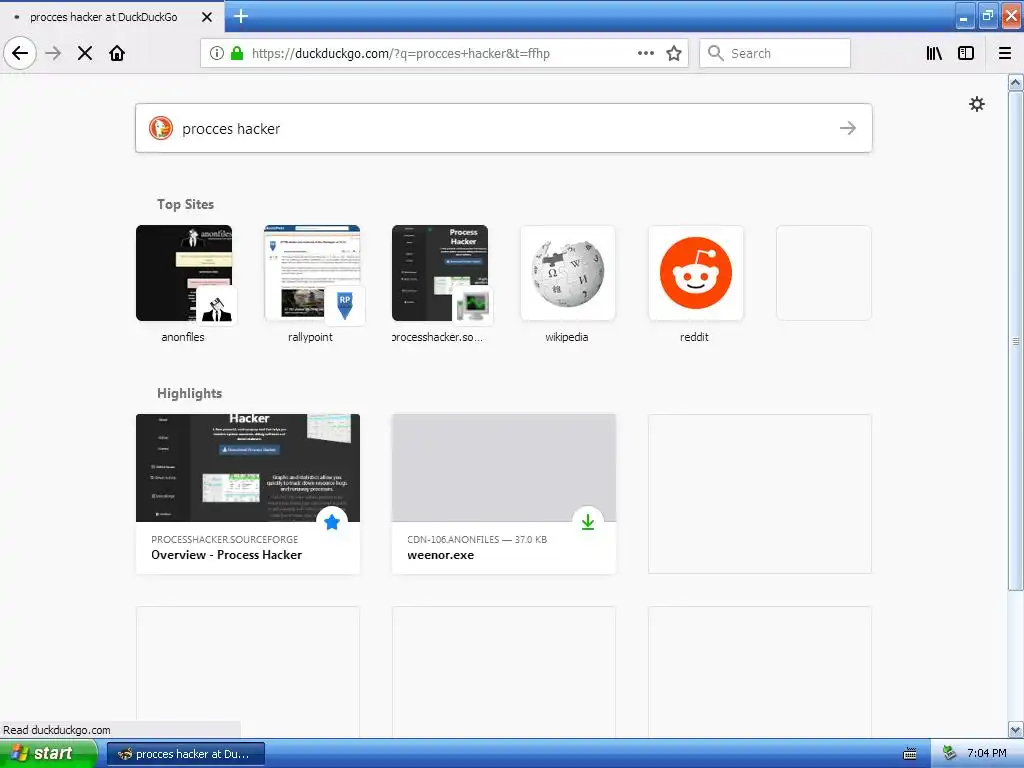
Task: Open page actions three-dot menu in address bar
Action: 646,53
